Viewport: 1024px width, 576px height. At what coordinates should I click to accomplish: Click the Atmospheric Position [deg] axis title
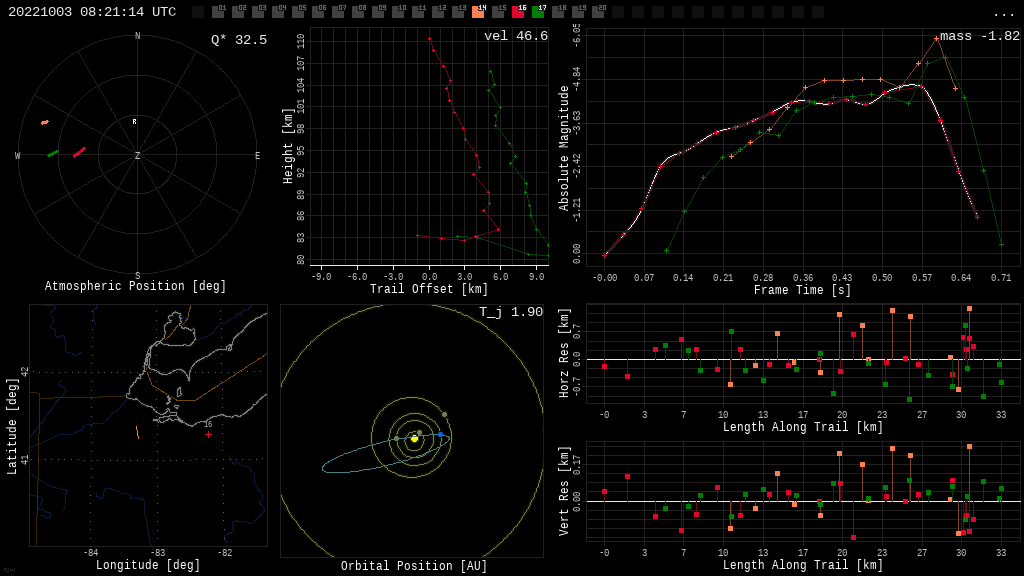pyautogui.click(x=135, y=286)
